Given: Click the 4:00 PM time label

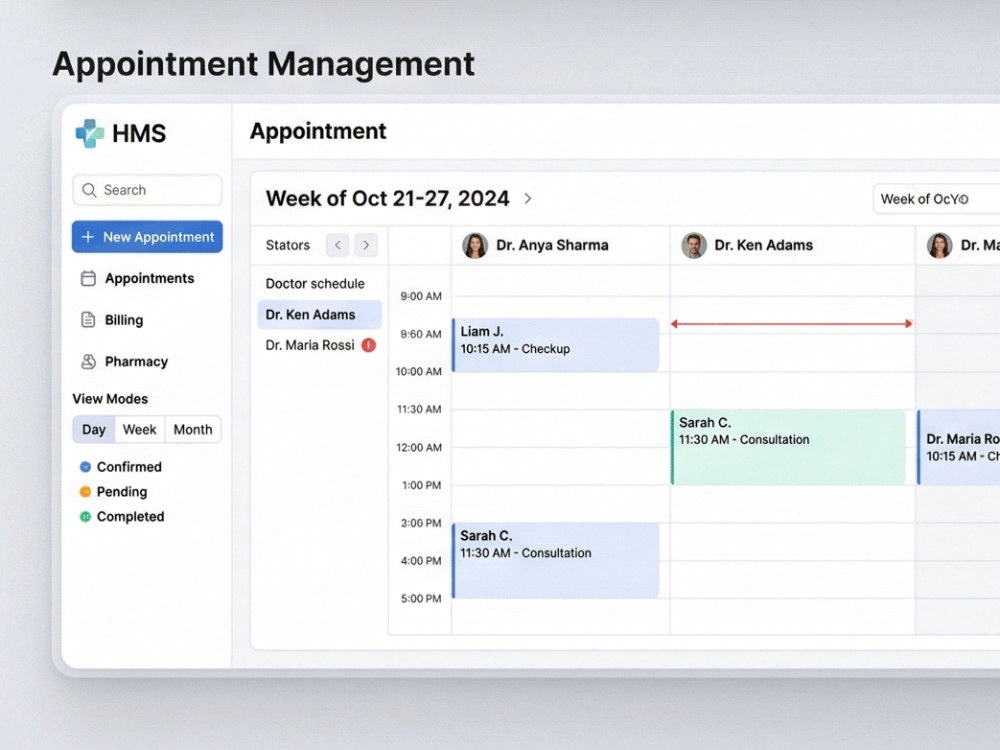Looking at the screenshot, I should coord(421,561).
